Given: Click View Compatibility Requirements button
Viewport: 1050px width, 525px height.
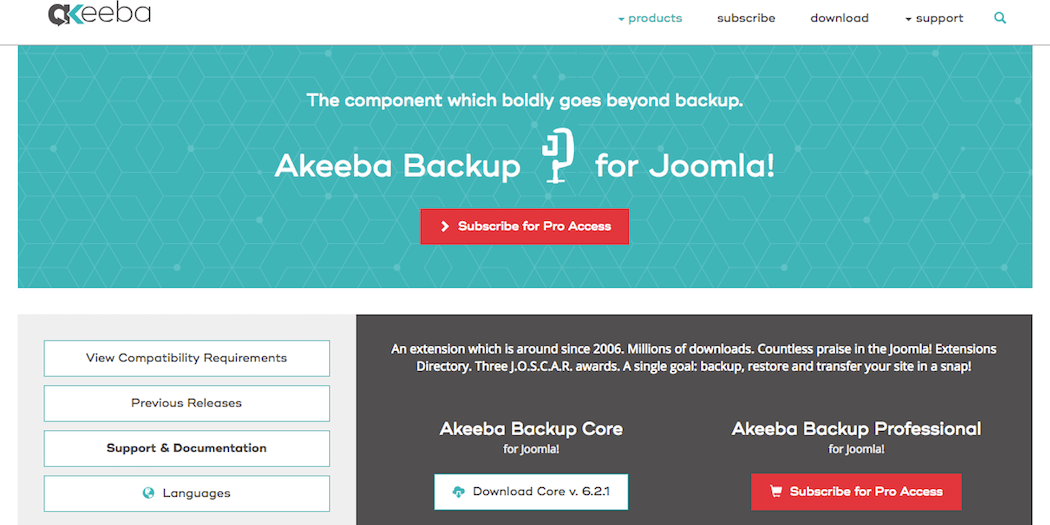Looking at the screenshot, I should (186, 358).
